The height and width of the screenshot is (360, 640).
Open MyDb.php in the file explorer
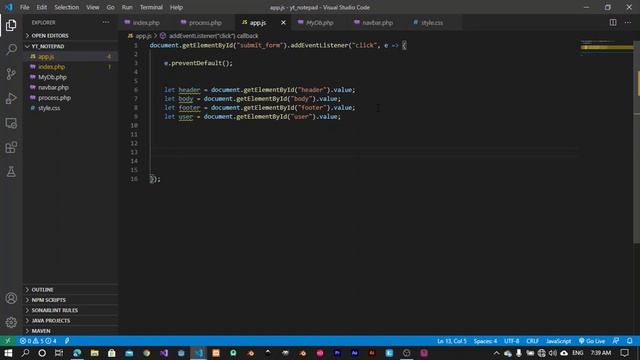(x=52, y=77)
